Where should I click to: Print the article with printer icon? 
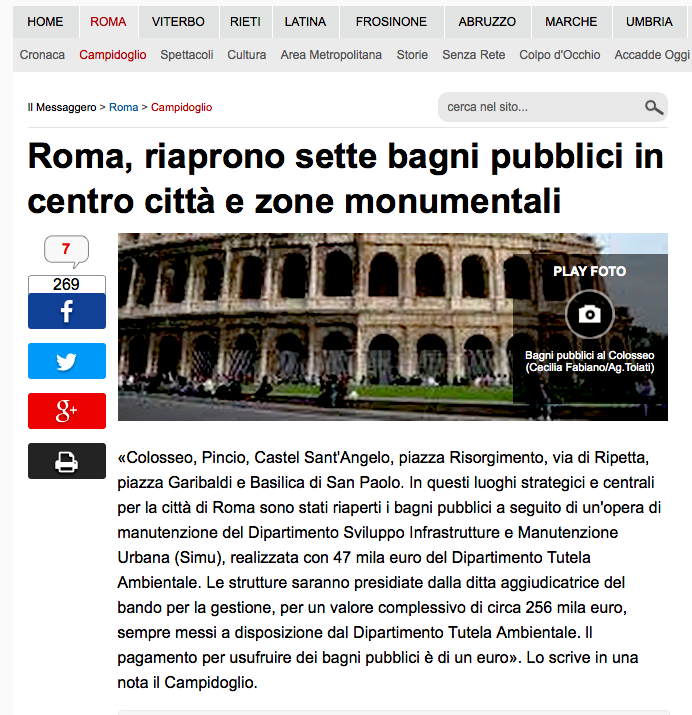[x=66, y=461]
